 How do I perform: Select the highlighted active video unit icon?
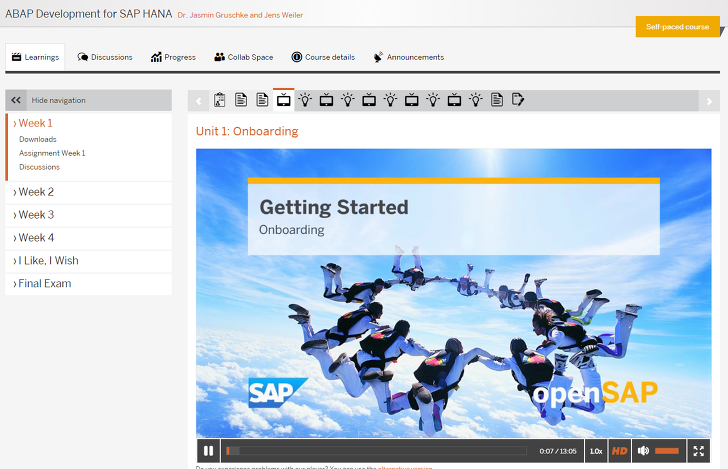pos(284,100)
